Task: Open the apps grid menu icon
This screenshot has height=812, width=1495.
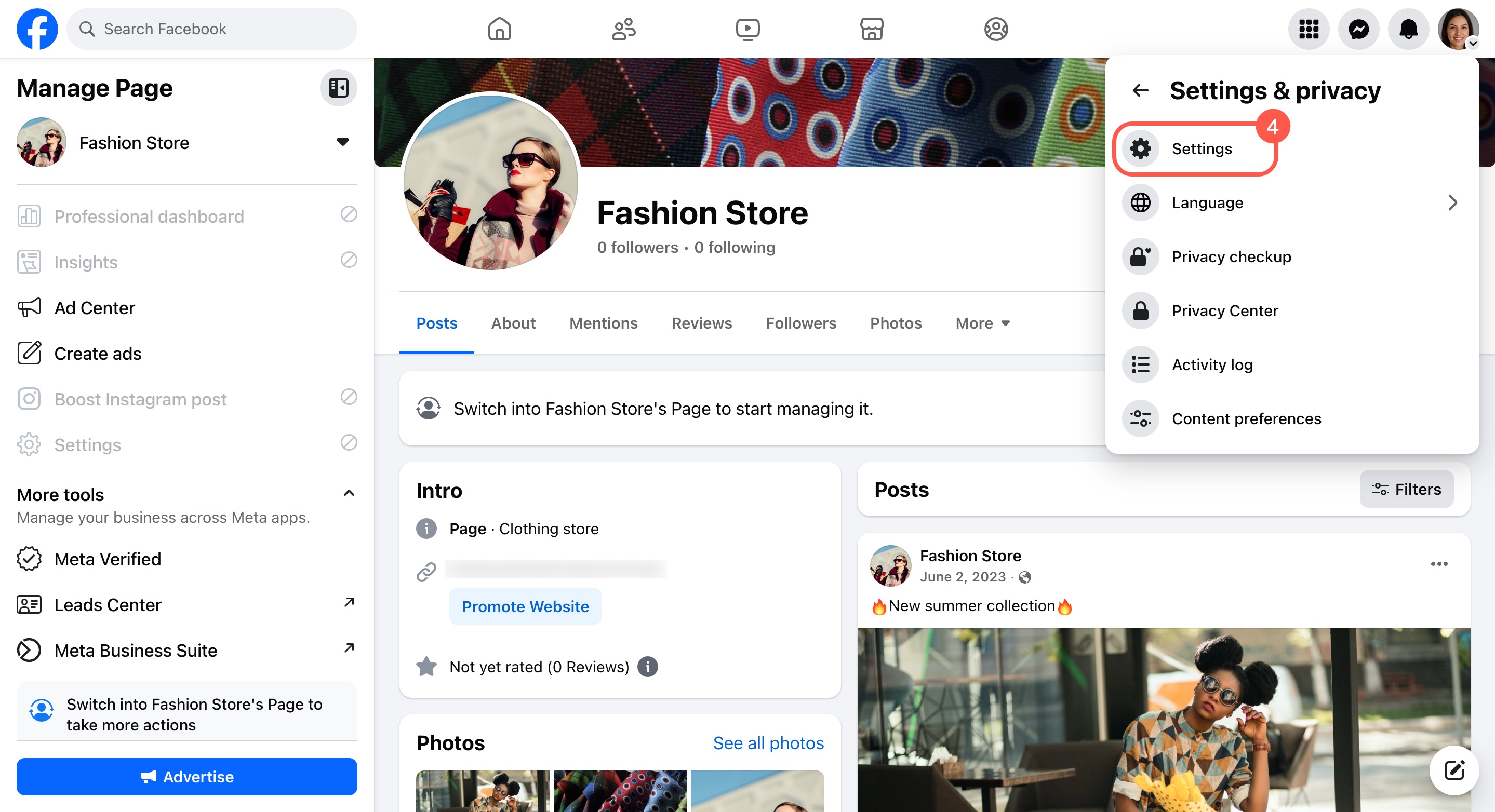Action: (1308, 29)
